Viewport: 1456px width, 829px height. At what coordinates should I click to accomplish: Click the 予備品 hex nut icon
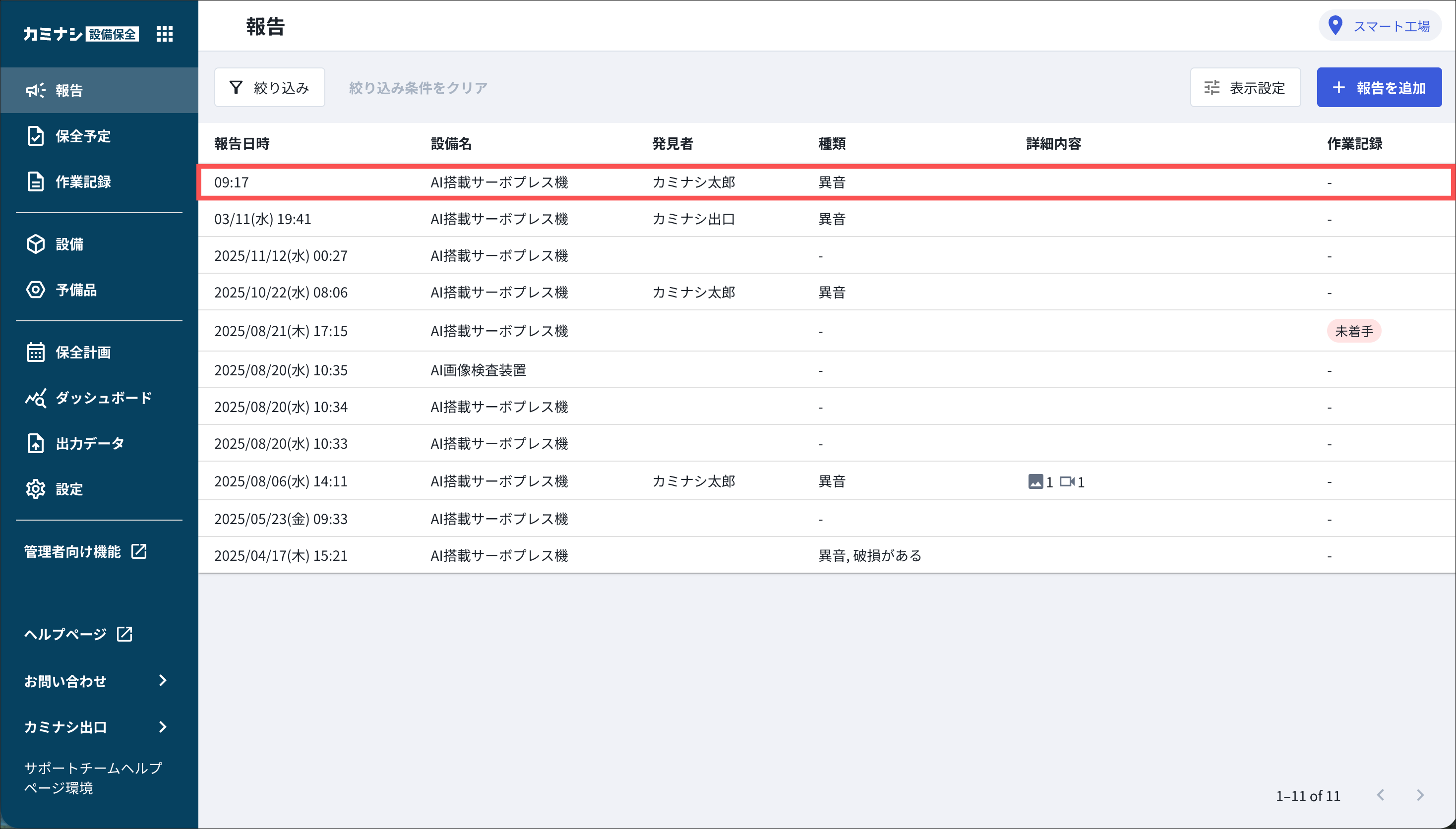tap(35, 290)
